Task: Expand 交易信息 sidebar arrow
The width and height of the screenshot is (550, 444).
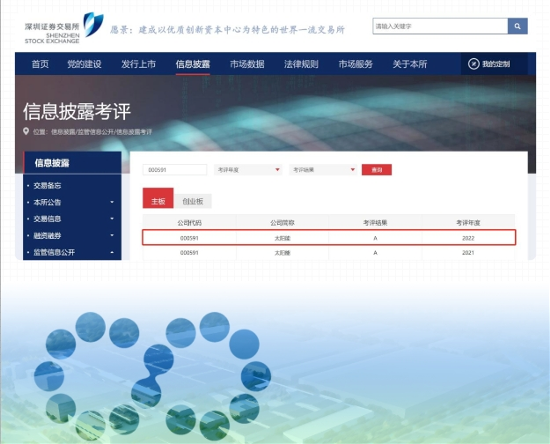Action: click(112, 218)
